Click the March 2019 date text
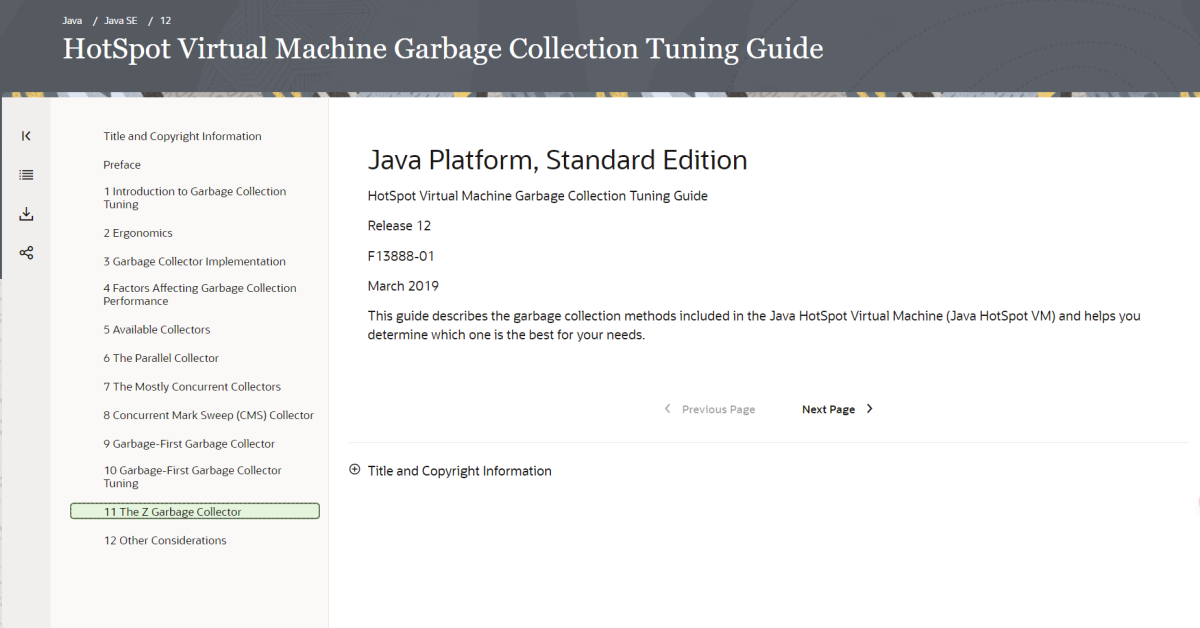 403,286
